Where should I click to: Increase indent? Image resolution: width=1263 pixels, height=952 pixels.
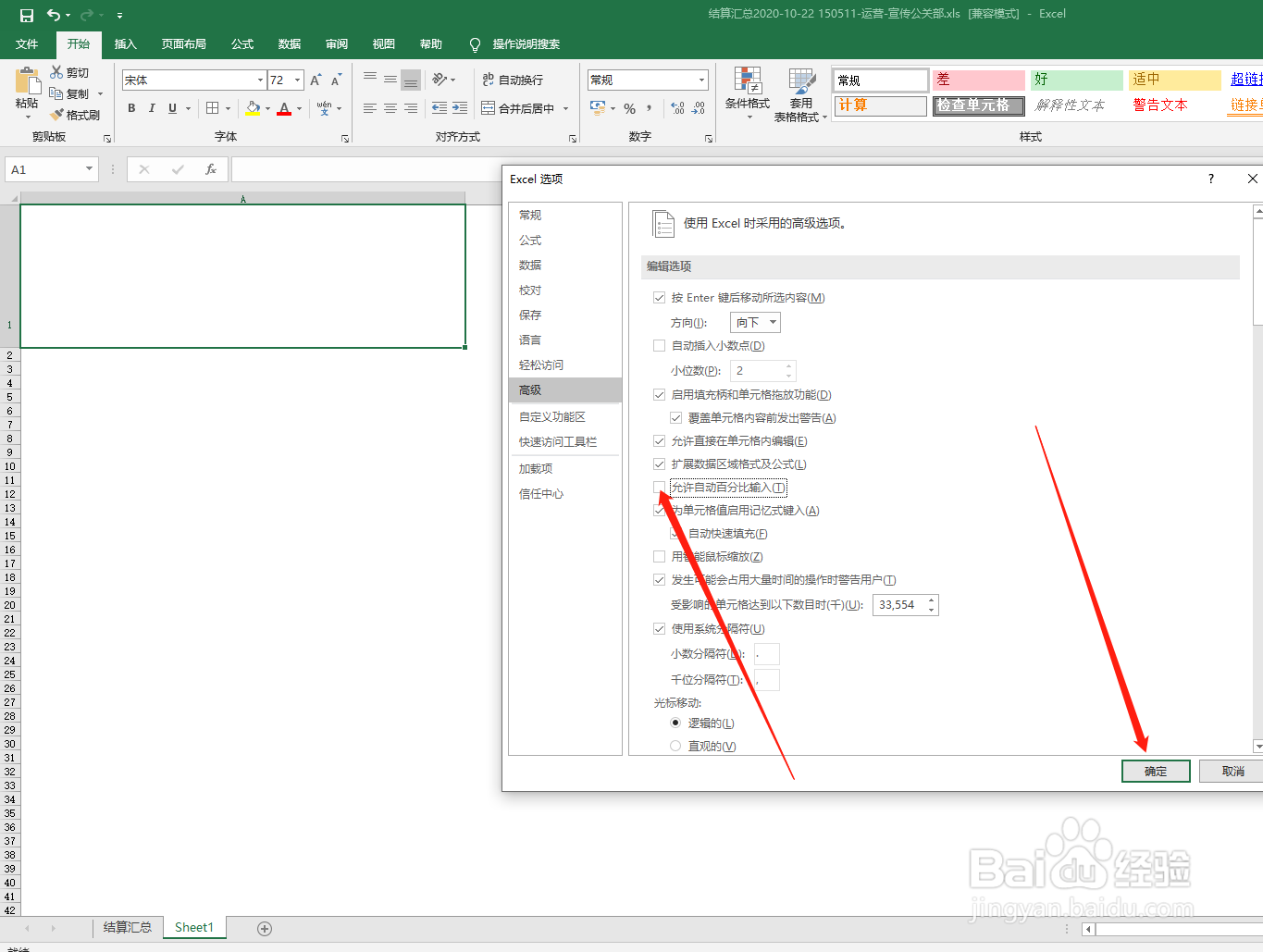pyautogui.click(x=460, y=108)
